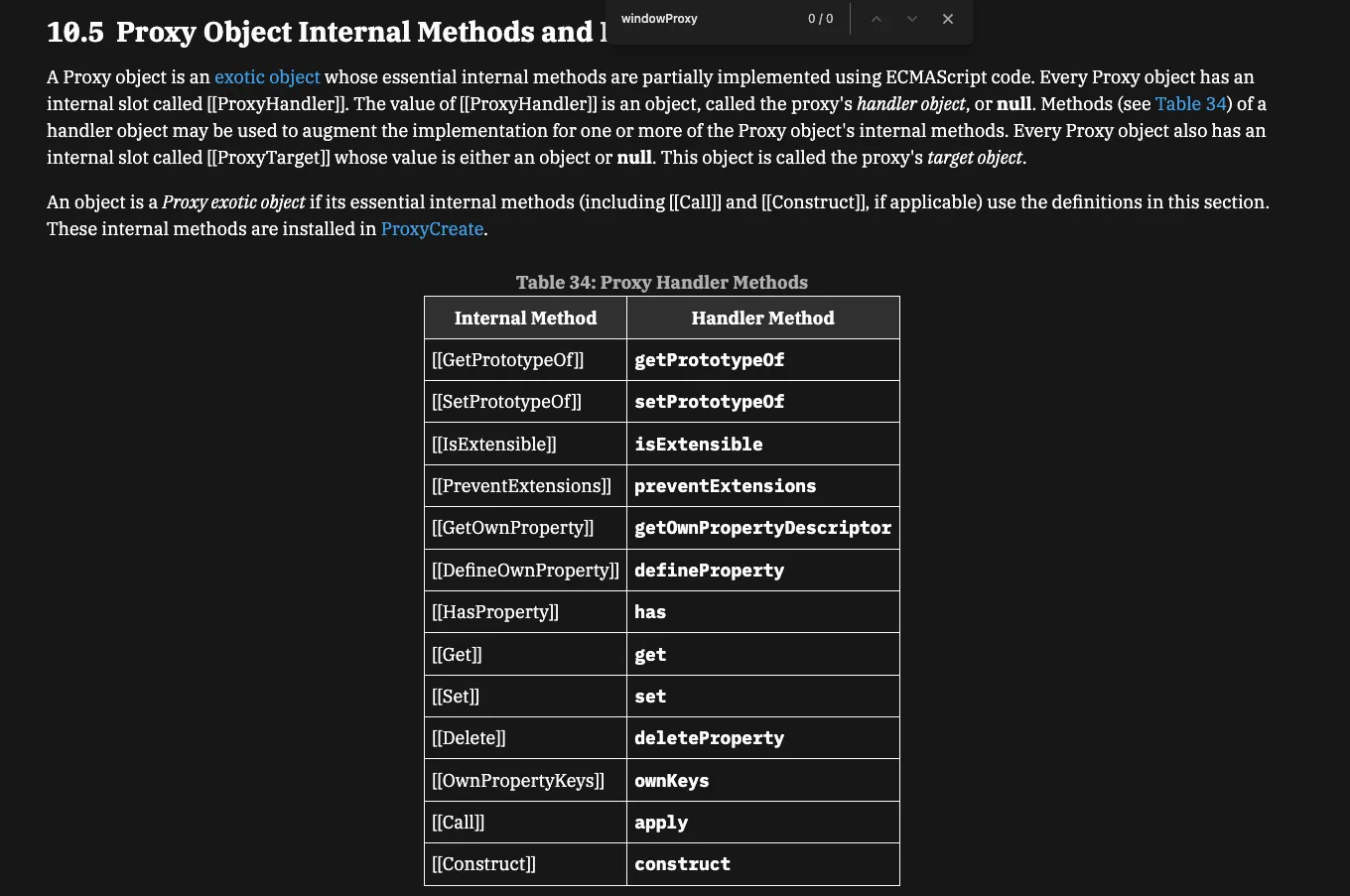
Task: Follow the "Table 34" link in the paragraph
Action: tap(1191, 104)
